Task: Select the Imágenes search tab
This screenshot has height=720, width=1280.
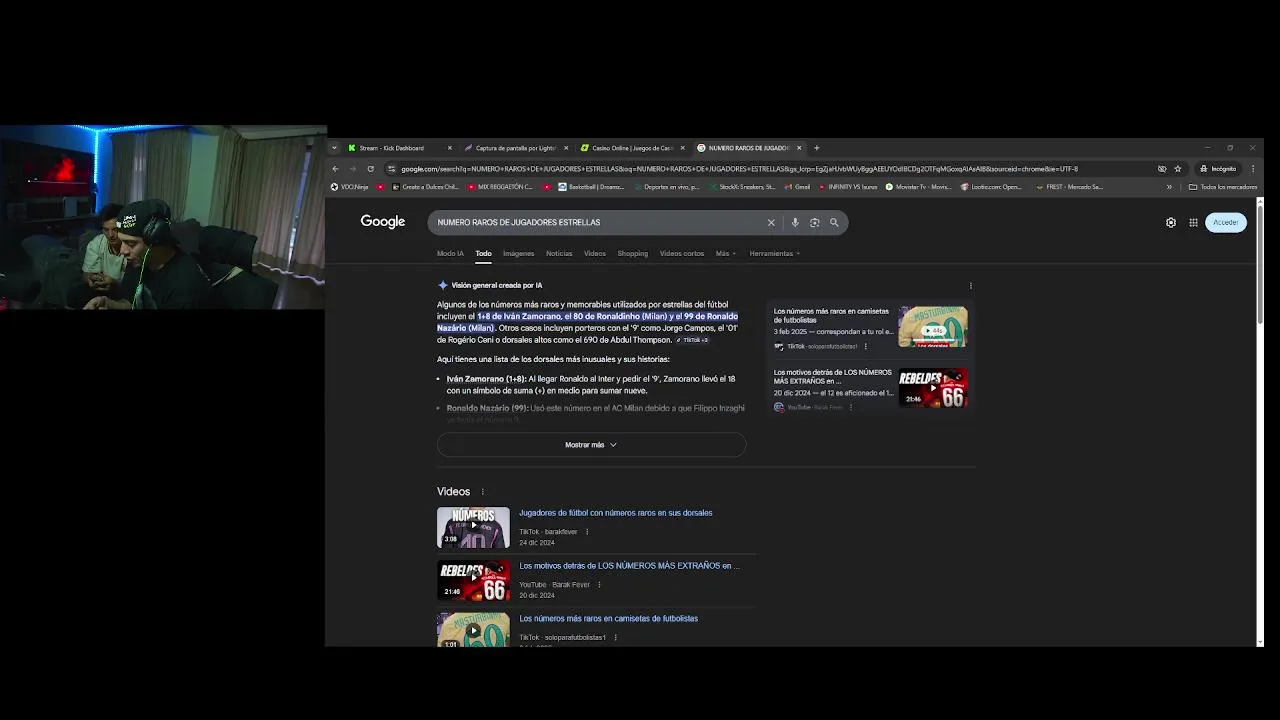Action: [x=518, y=254]
